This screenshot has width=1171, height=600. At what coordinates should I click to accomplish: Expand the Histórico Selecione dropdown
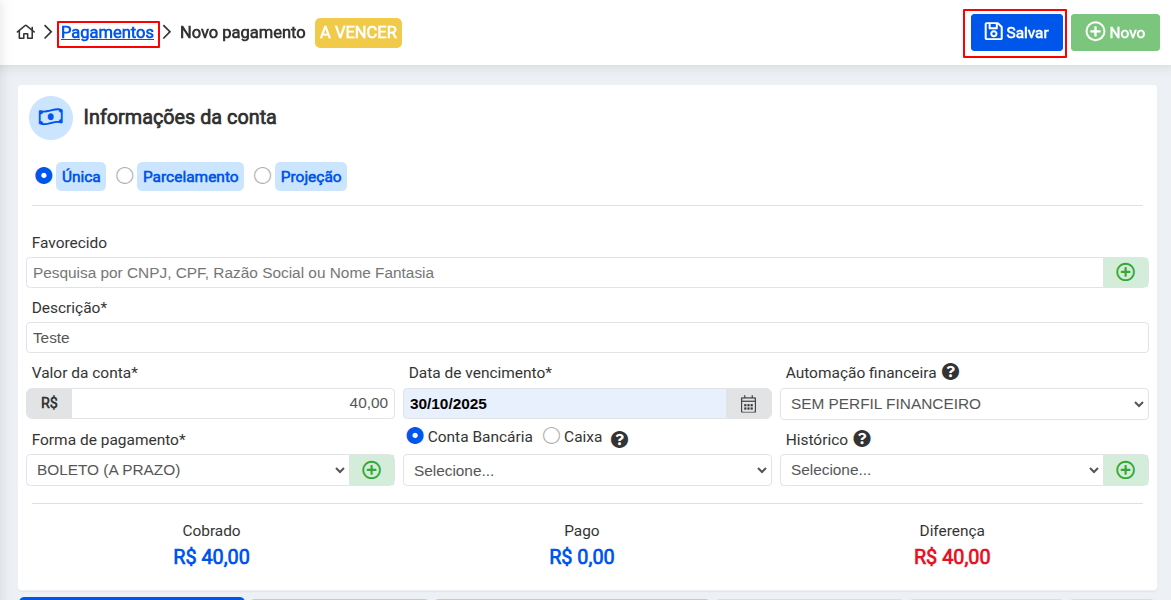click(x=940, y=470)
